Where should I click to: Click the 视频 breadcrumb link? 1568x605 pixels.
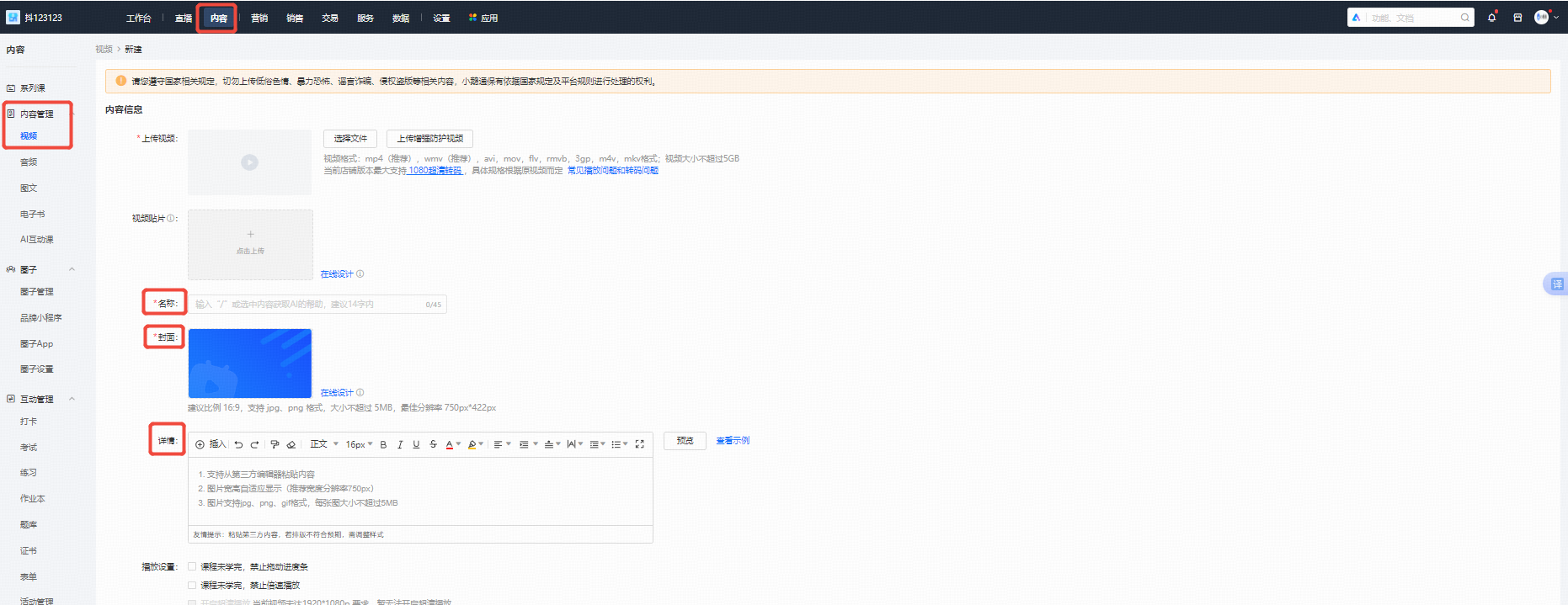[104, 49]
